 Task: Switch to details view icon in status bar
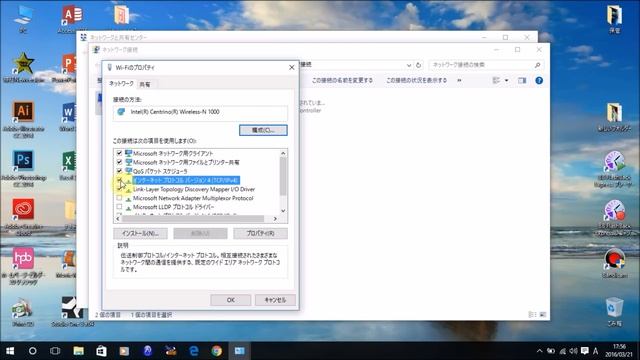pyautogui.click(x=532, y=315)
